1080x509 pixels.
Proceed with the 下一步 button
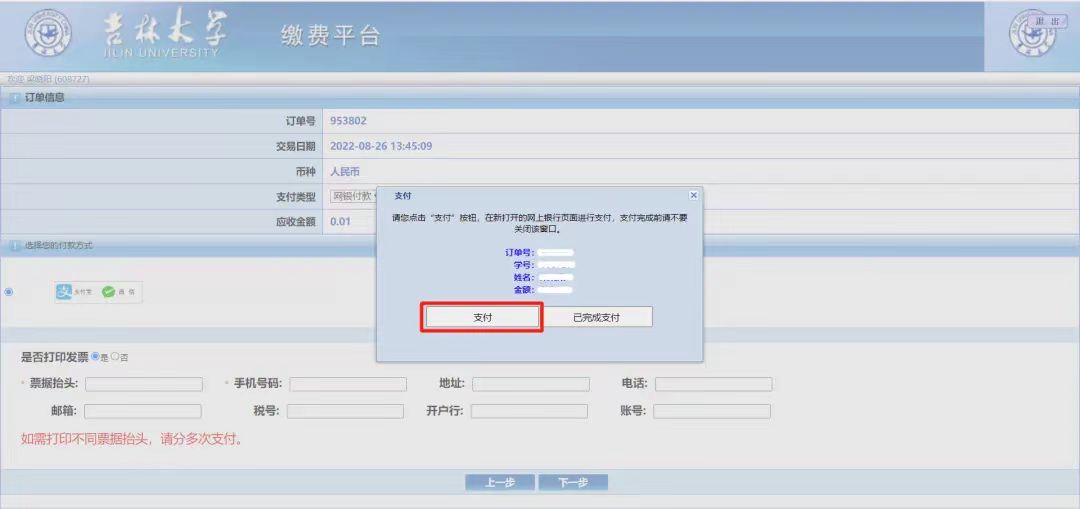tap(573, 483)
